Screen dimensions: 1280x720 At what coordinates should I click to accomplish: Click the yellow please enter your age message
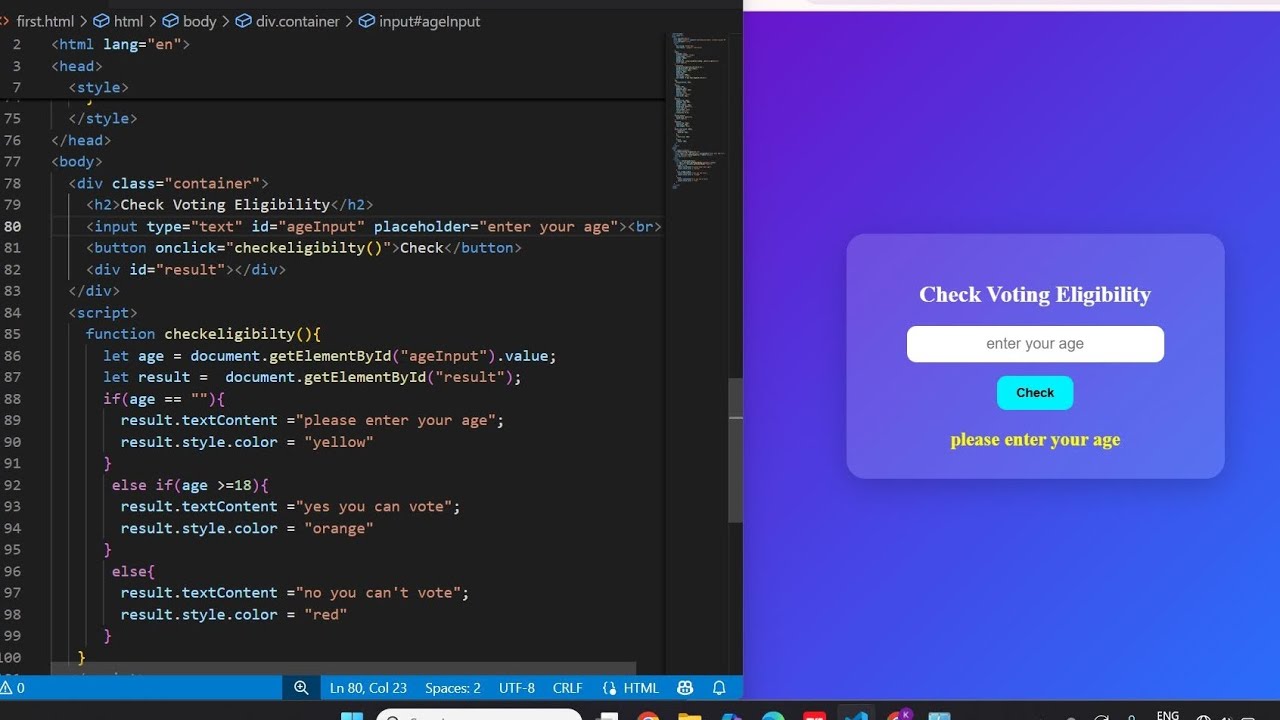click(1035, 440)
